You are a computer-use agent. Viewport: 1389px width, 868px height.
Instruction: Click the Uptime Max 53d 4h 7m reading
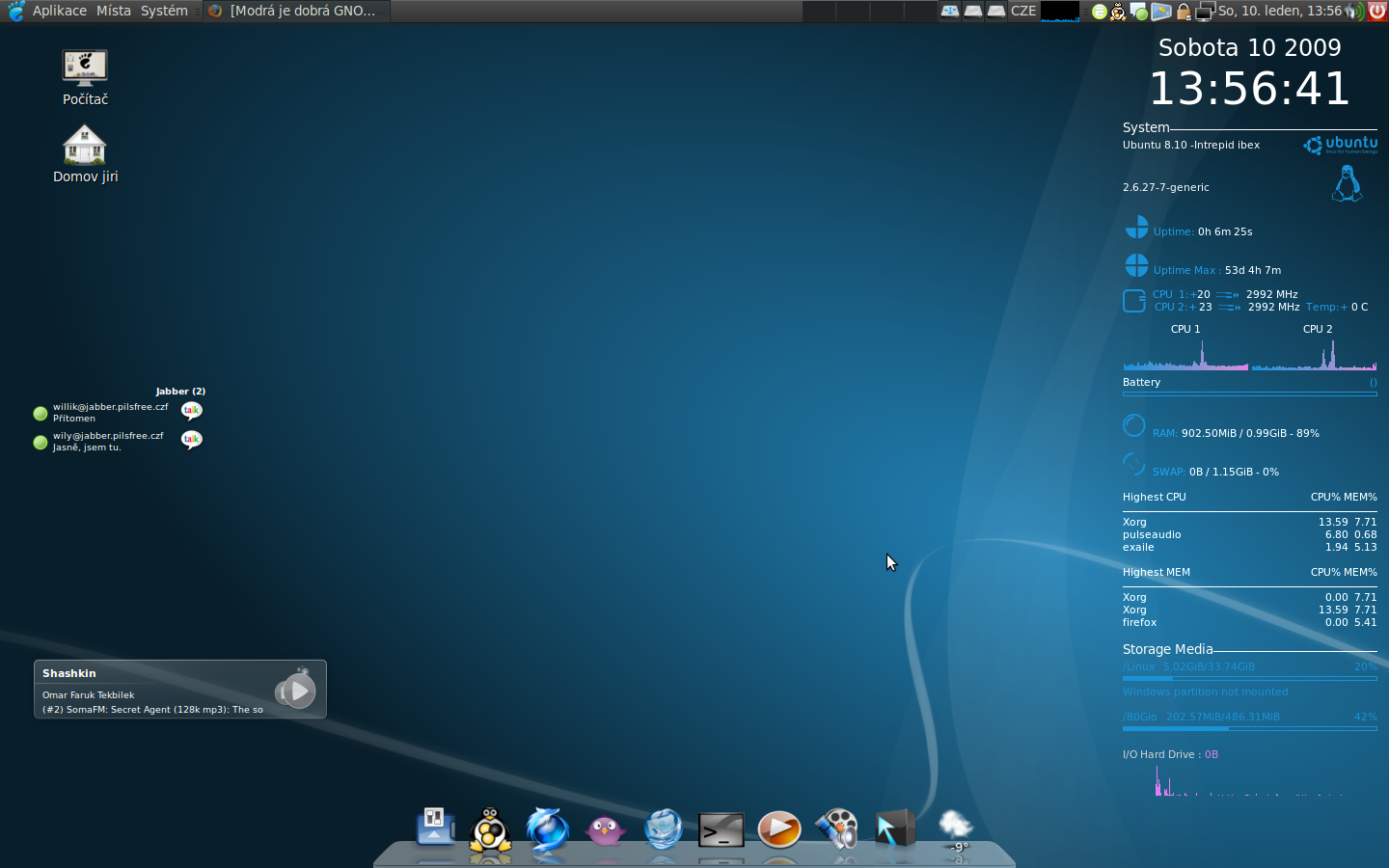(x=1217, y=270)
